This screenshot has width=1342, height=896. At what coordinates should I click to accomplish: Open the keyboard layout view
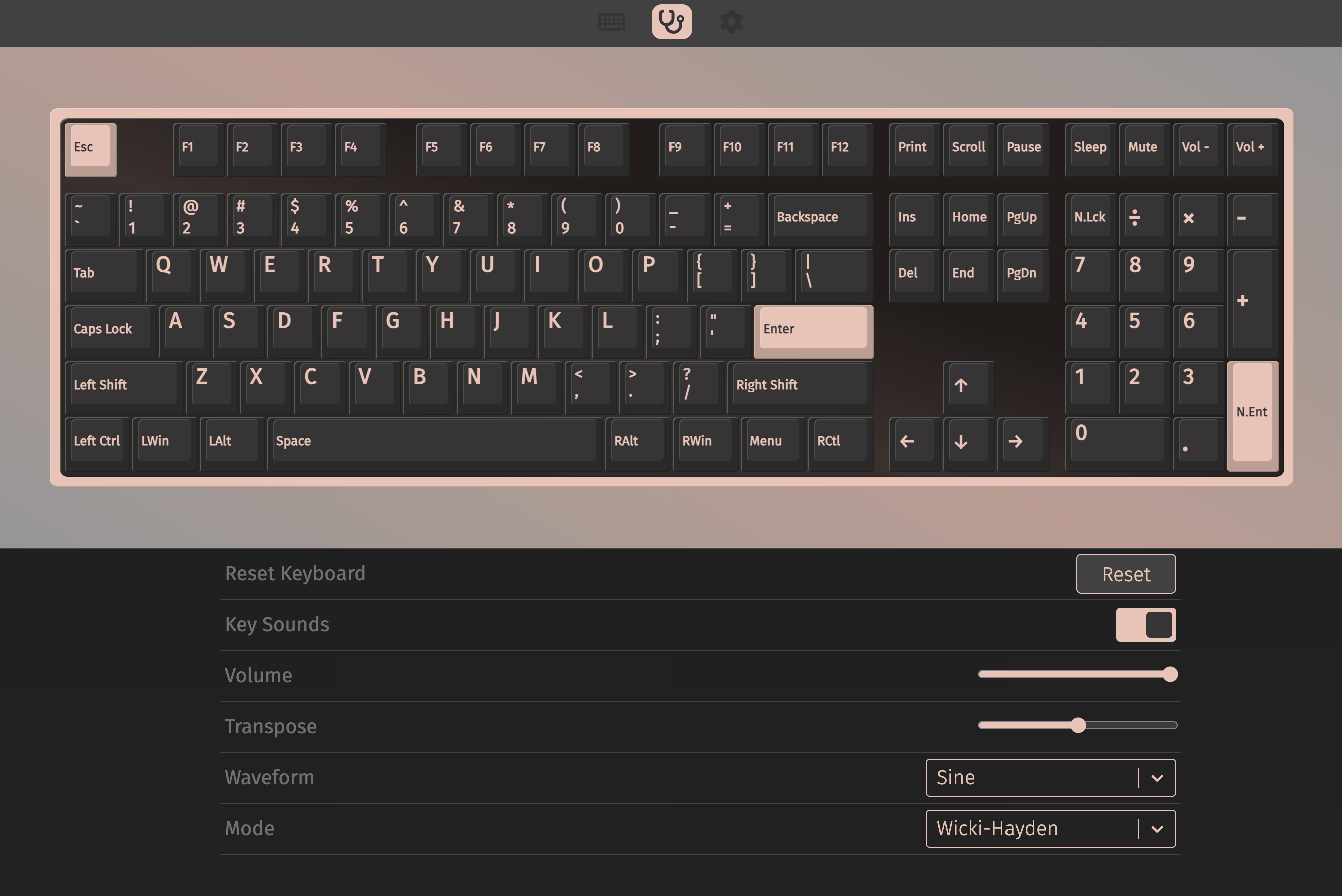pyautogui.click(x=612, y=22)
